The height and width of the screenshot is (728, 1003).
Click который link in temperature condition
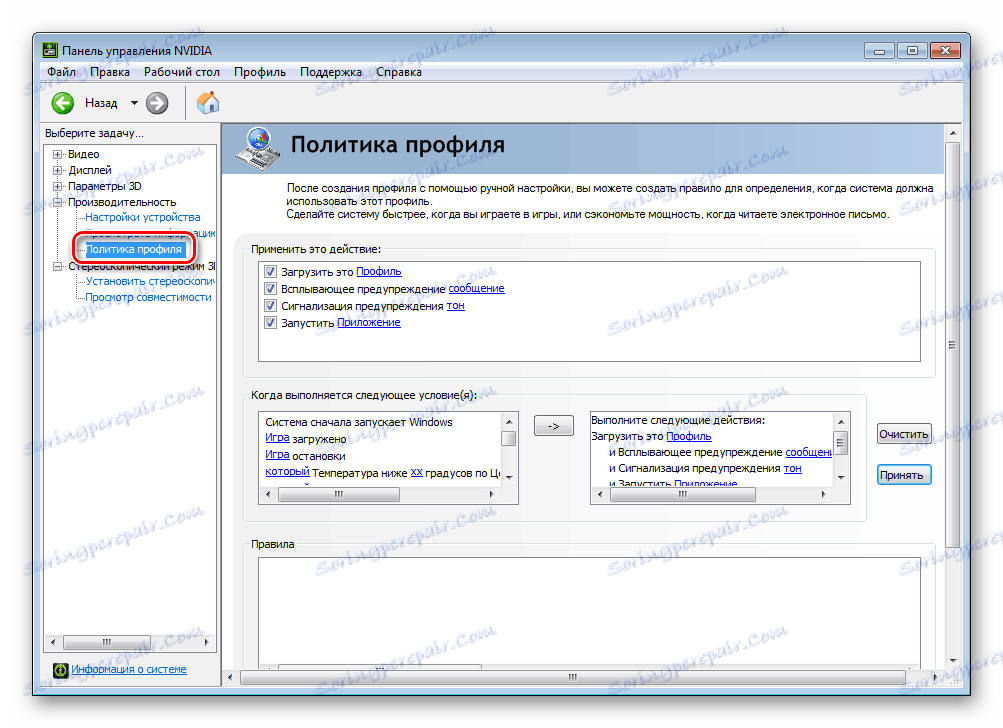click(x=287, y=472)
